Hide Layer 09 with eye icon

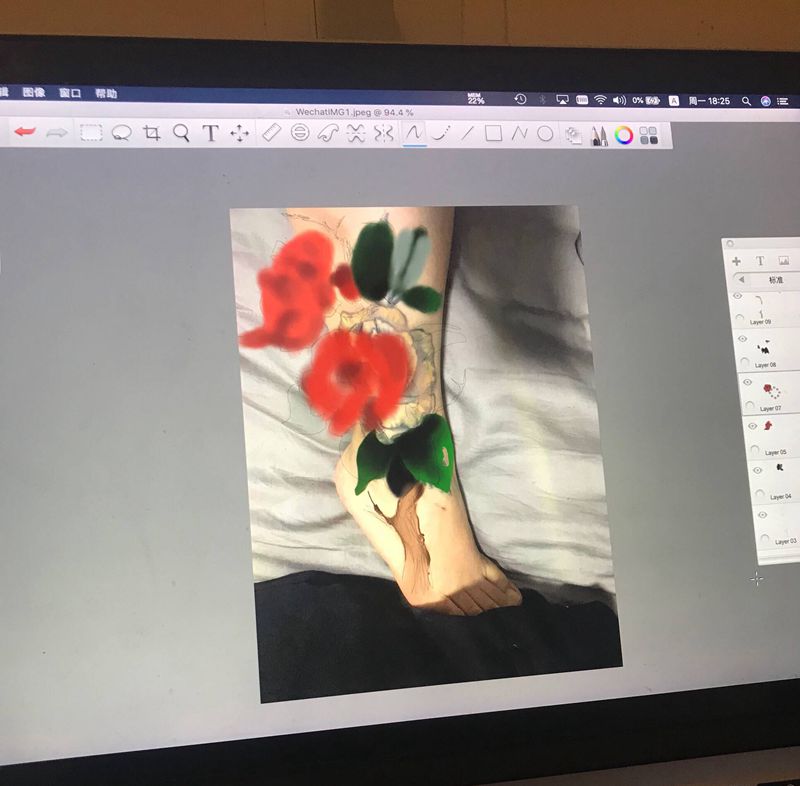pos(738,297)
